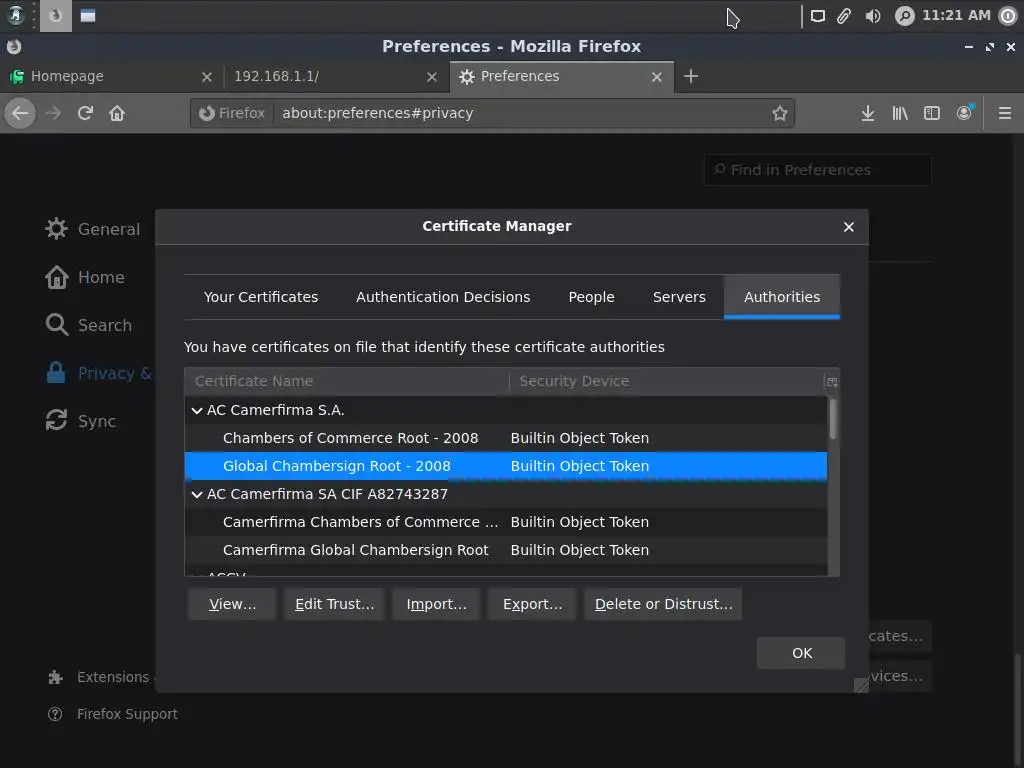Click the certificate list scrollbar thumb

pos(833,419)
